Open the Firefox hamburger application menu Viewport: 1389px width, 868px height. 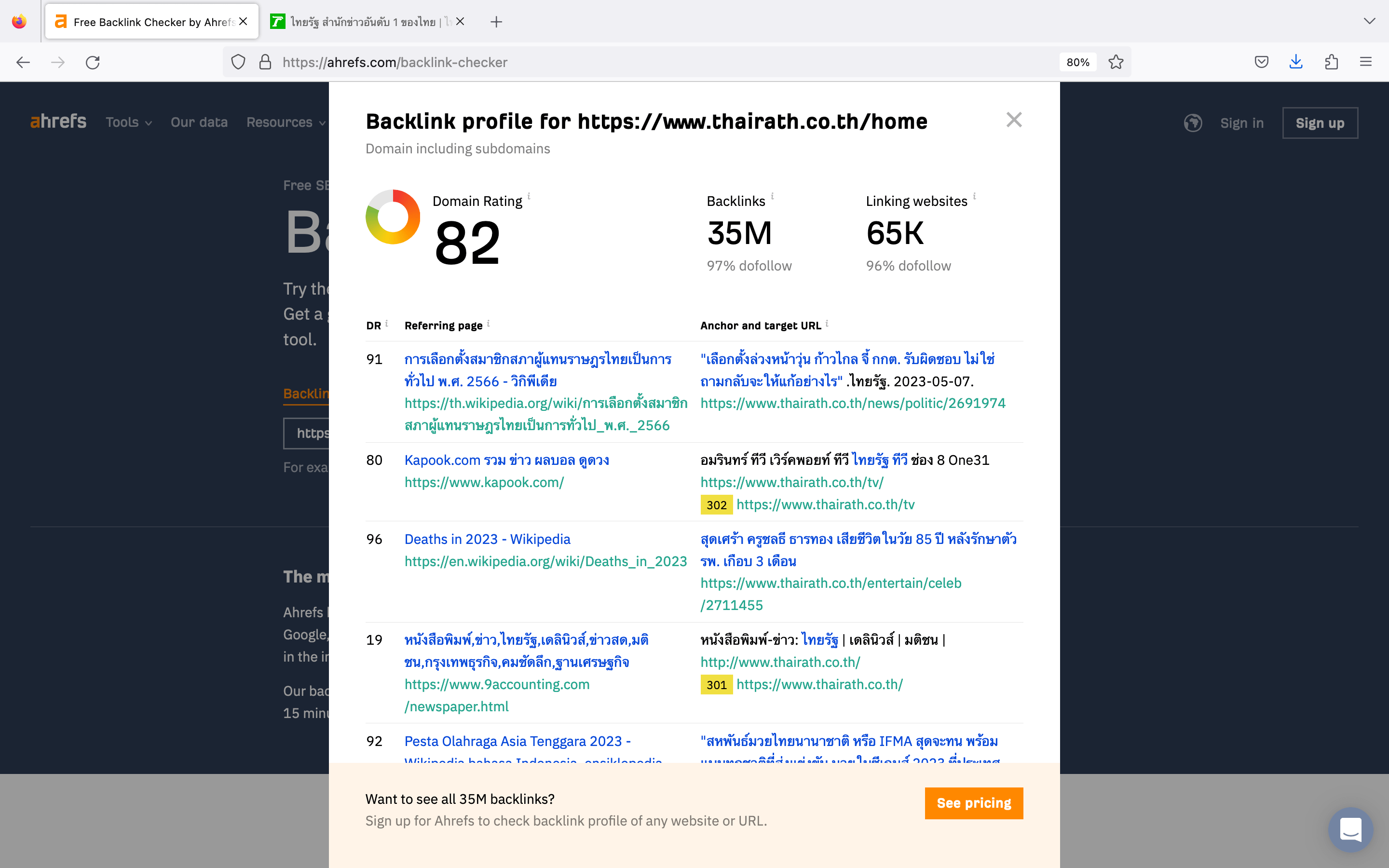pos(1366,62)
